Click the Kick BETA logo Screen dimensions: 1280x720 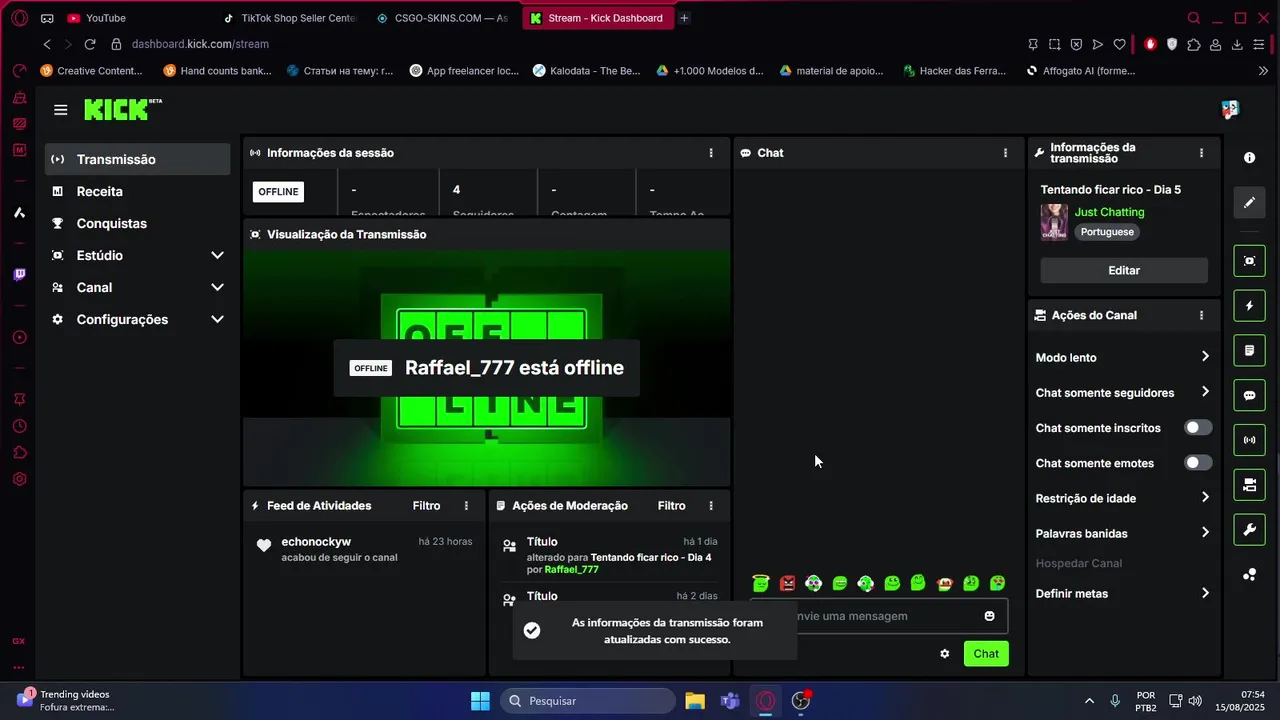pos(122,109)
